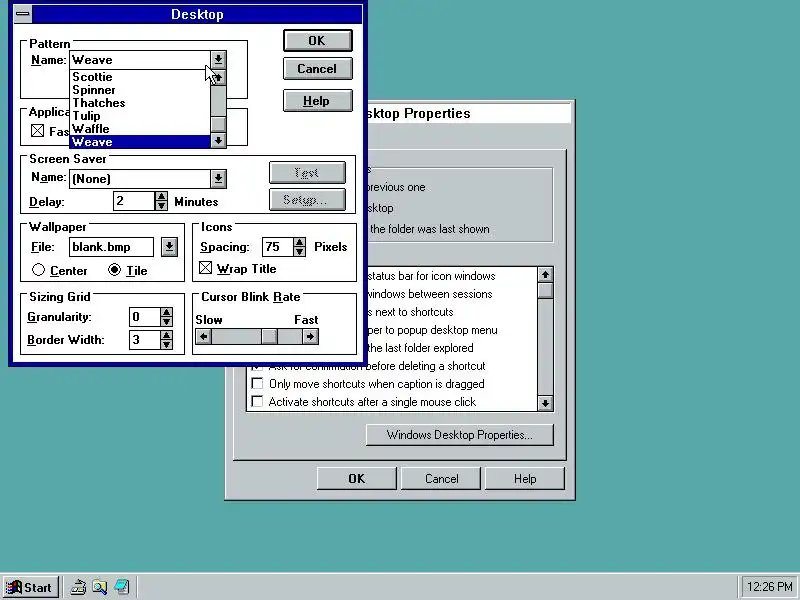Viewport: 800px width, 600px height.
Task: Click the Wallpaper File field blank.bmp
Action: tap(111, 247)
